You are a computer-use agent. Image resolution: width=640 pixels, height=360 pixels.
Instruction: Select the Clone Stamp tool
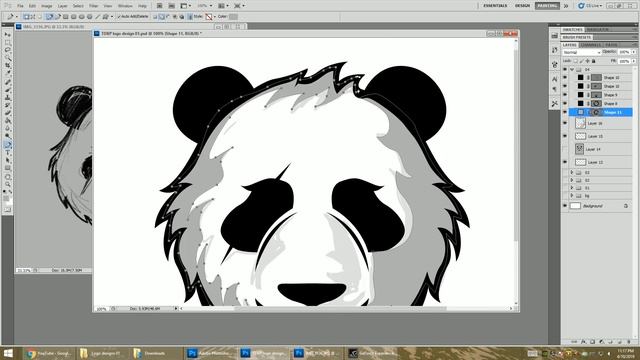point(7,98)
